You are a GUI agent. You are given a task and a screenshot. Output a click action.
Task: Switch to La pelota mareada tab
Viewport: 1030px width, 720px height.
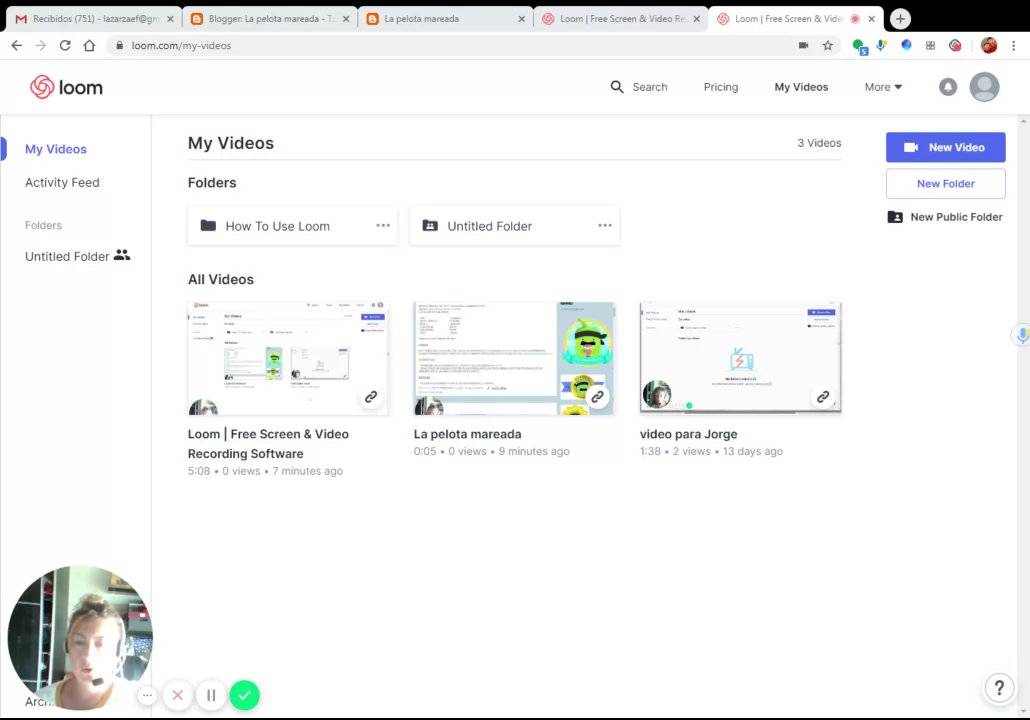pyautogui.click(x=445, y=19)
